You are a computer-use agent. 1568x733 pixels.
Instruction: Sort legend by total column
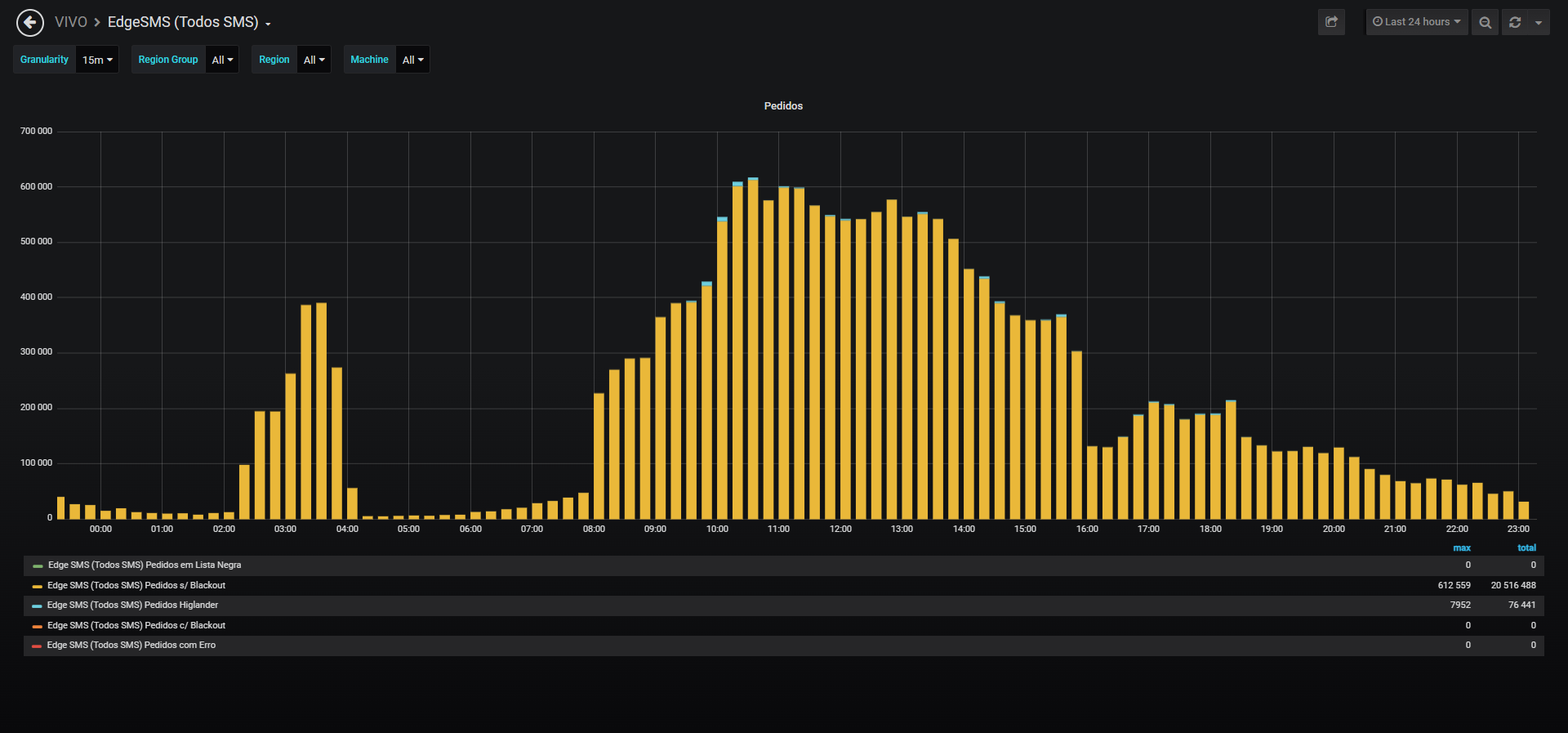pyautogui.click(x=1526, y=548)
